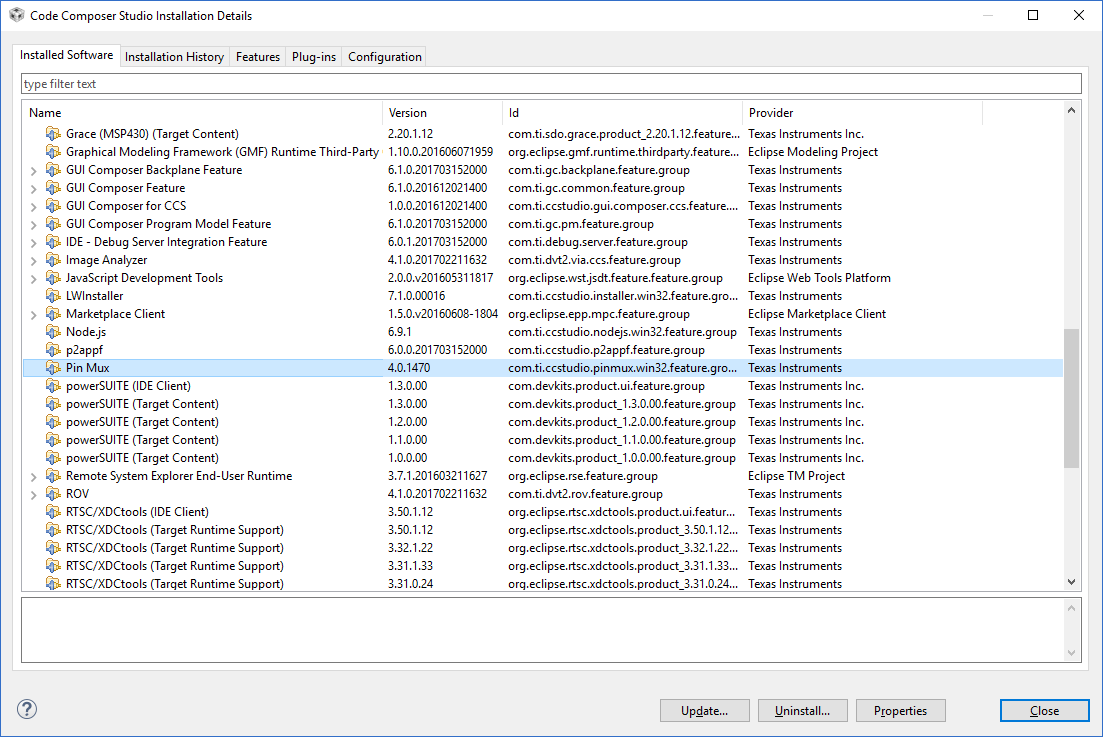
Task: Open Properties for the selected feature
Action: [x=900, y=710]
